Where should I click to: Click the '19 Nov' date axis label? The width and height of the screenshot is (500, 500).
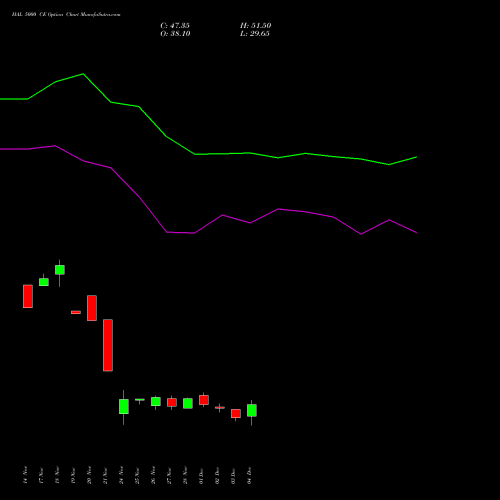pos(73,475)
